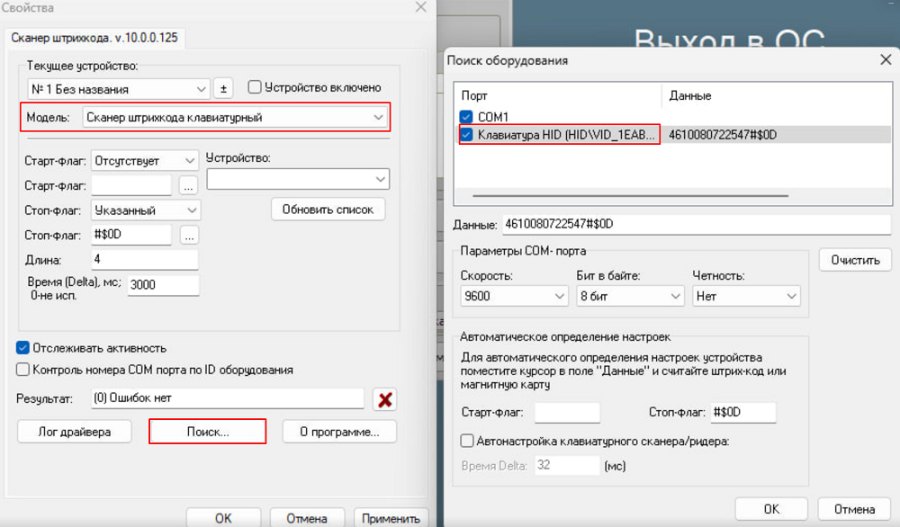
Task: Click the Длина input field
Action: coord(145,259)
